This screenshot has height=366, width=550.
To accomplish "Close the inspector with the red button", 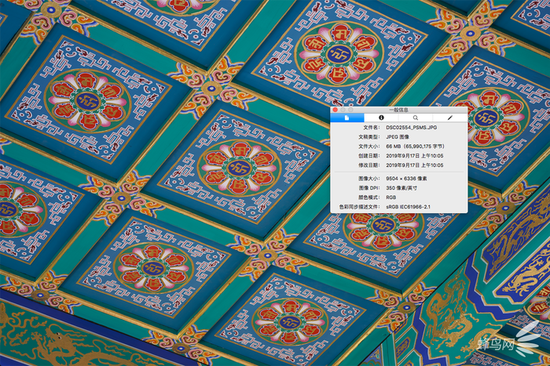I will click(x=335, y=110).
